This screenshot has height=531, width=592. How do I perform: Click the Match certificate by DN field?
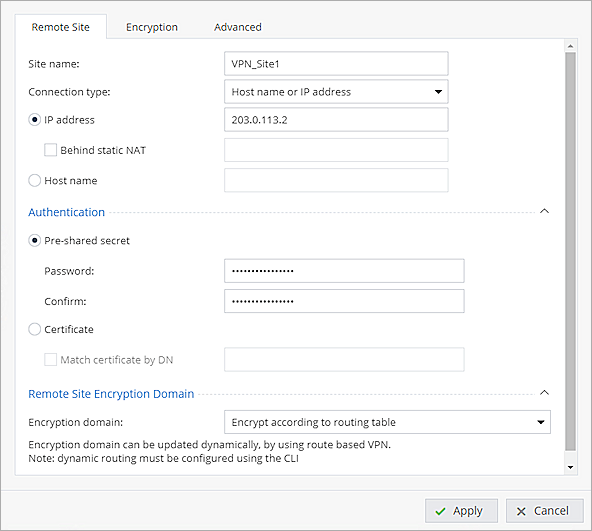[x=344, y=360]
